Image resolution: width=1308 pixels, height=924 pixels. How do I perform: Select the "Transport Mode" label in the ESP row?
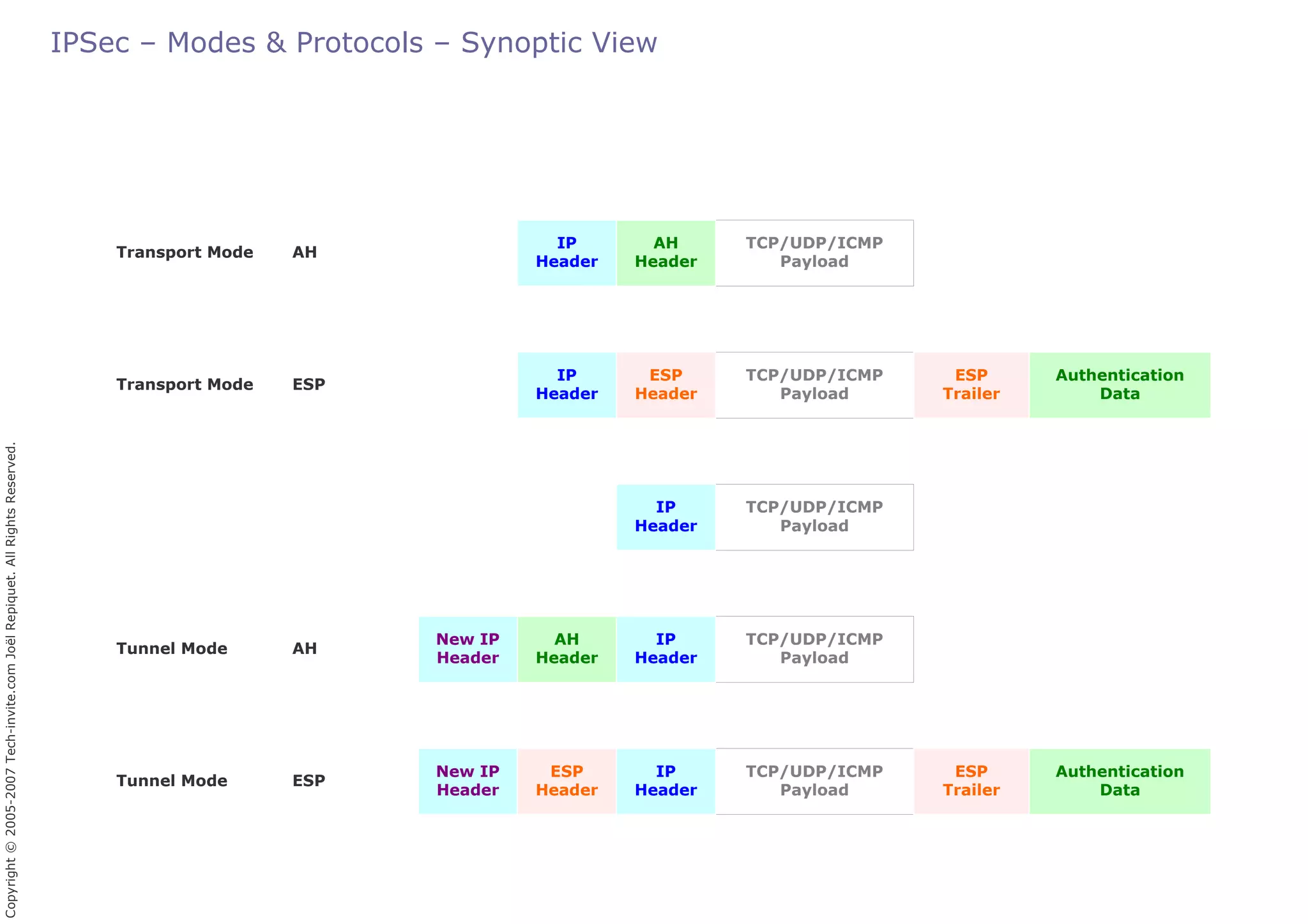pos(185,385)
